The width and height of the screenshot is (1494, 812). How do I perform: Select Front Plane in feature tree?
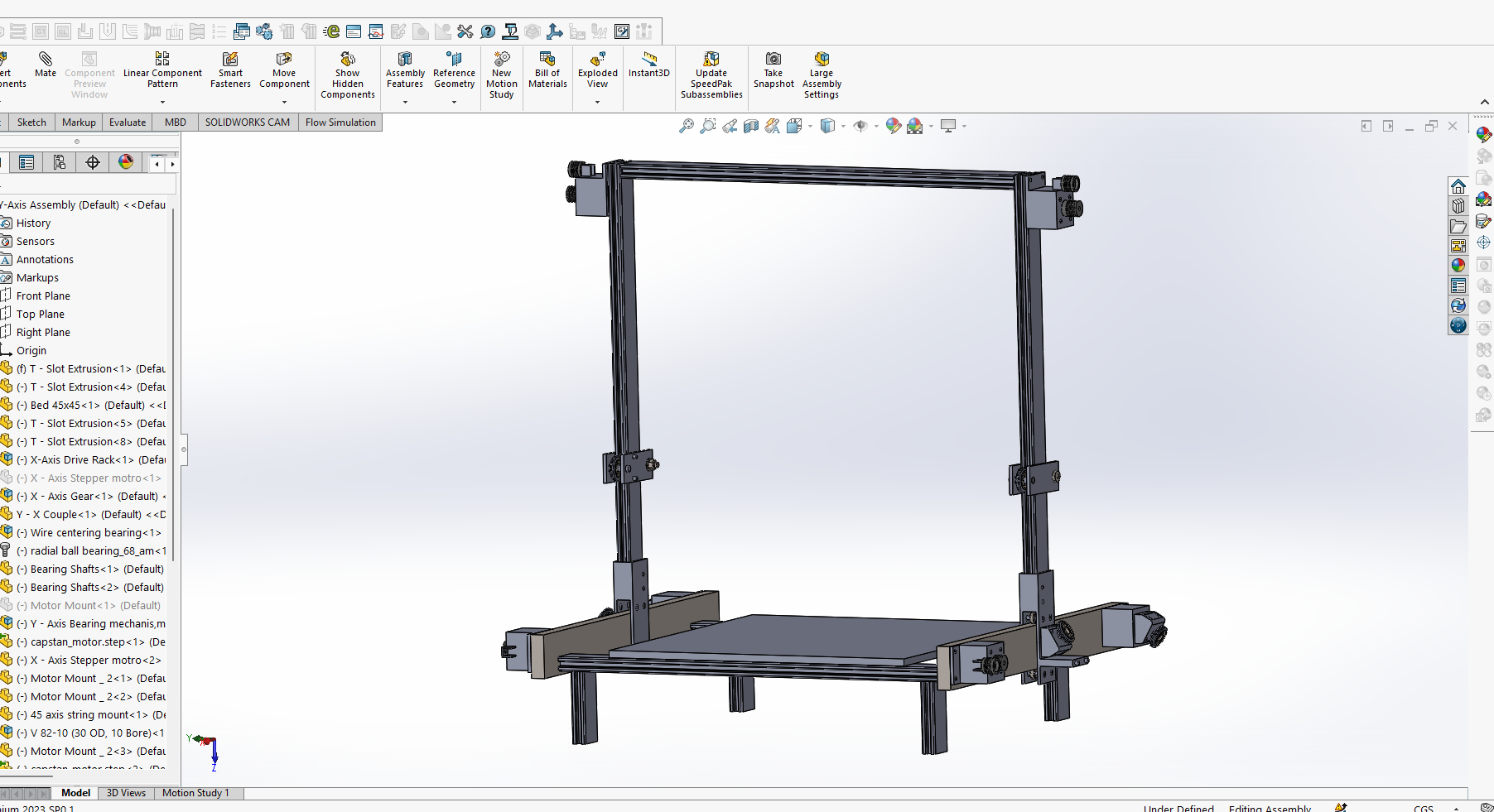pos(43,296)
